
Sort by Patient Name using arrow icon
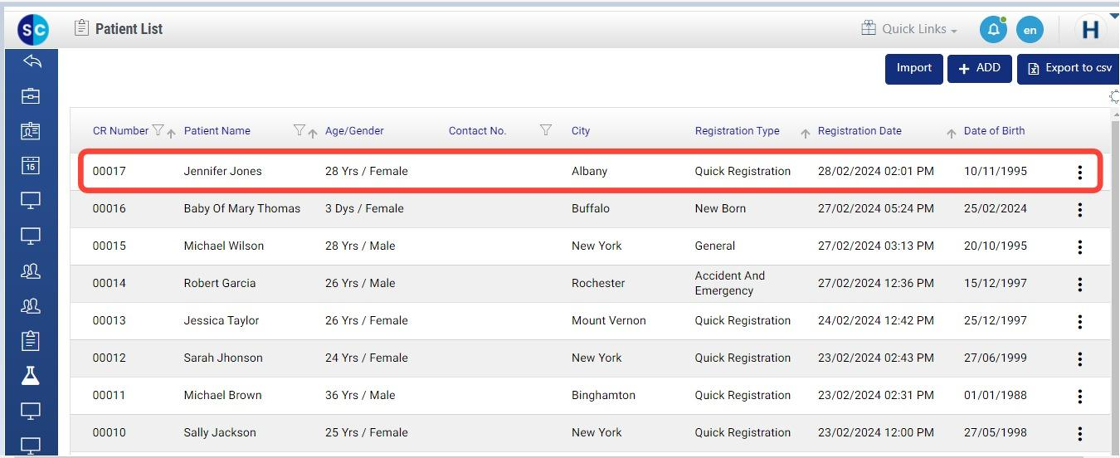[x=313, y=133]
